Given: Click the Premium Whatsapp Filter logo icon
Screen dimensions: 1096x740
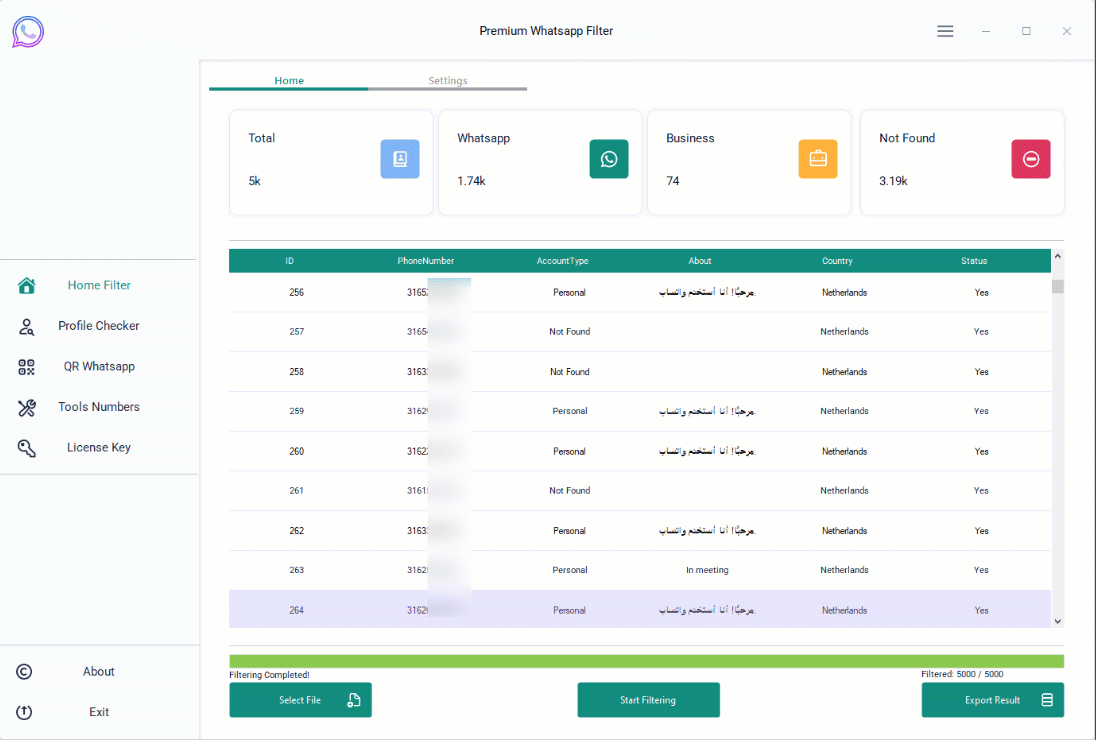Looking at the screenshot, I should click(x=28, y=31).
